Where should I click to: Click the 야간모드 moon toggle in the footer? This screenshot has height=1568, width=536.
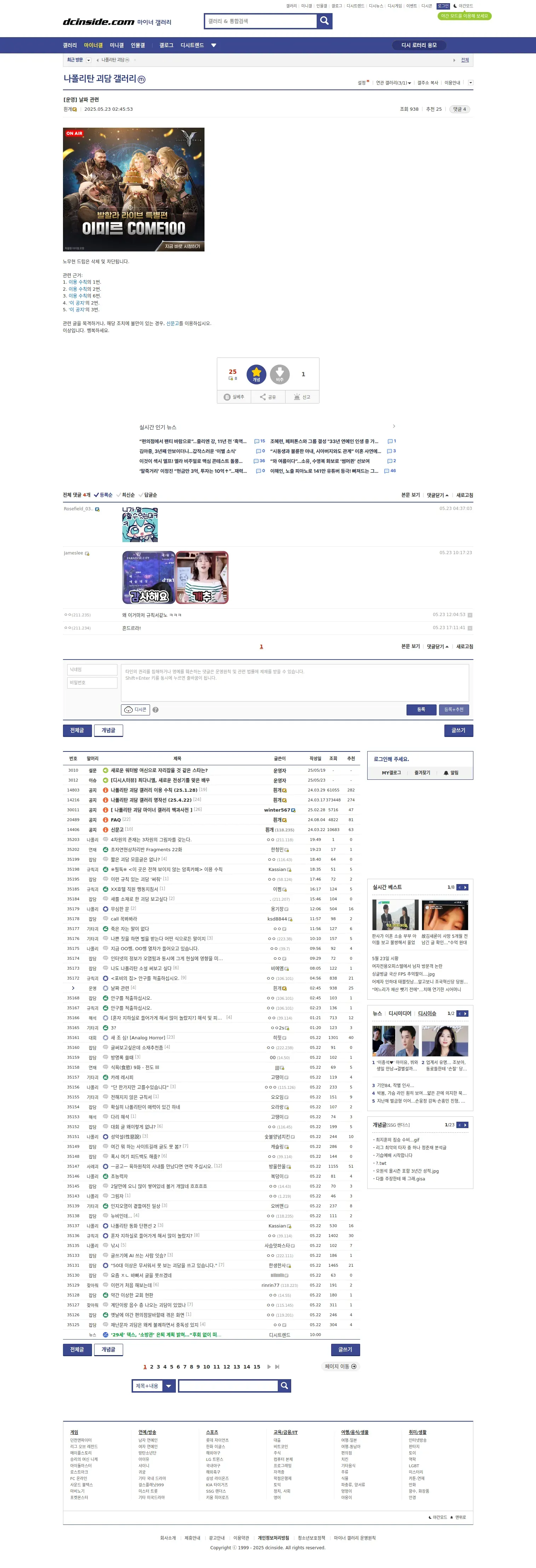437,1517
